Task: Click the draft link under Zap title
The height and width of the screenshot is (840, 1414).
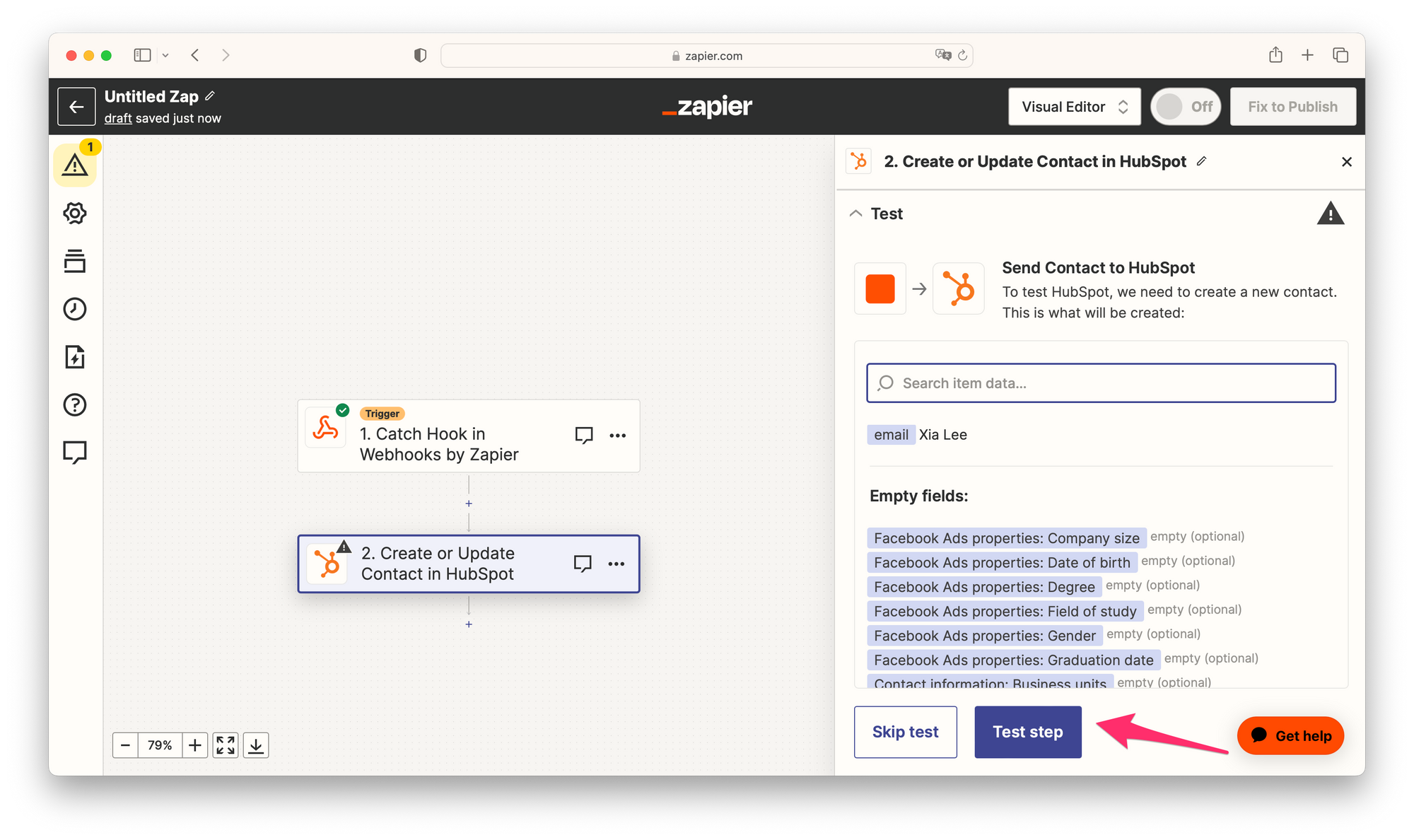Action: click(x=118, y=118)
